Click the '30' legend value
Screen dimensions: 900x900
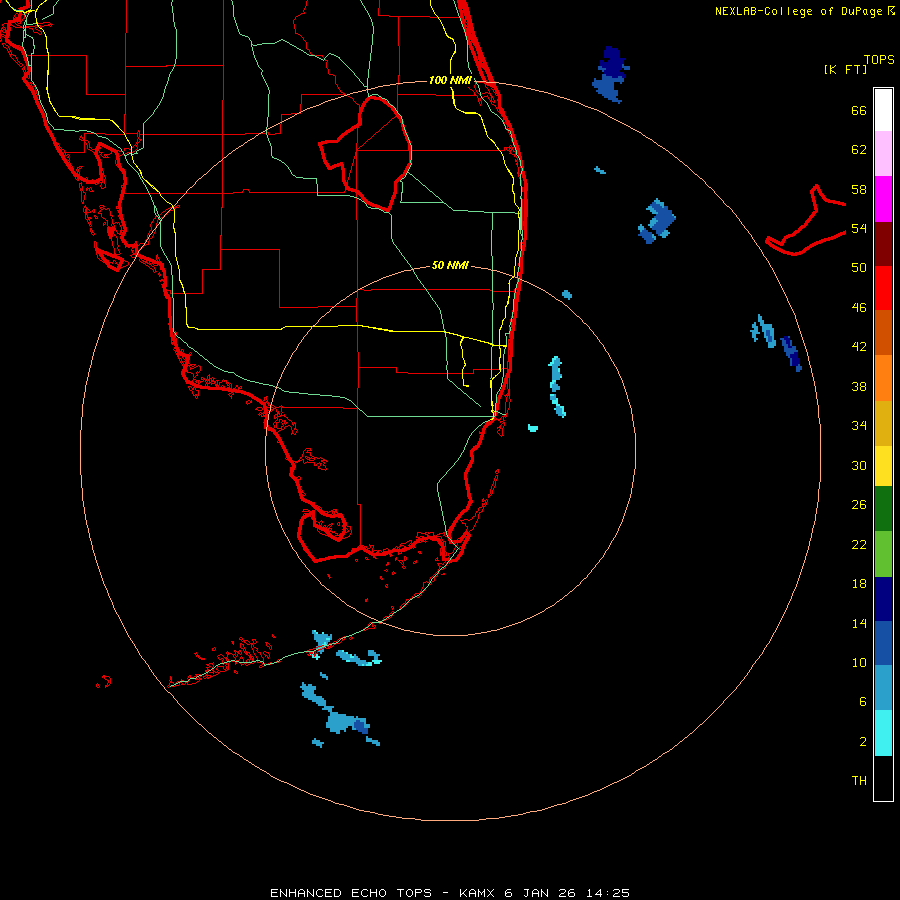coord(859,465)
